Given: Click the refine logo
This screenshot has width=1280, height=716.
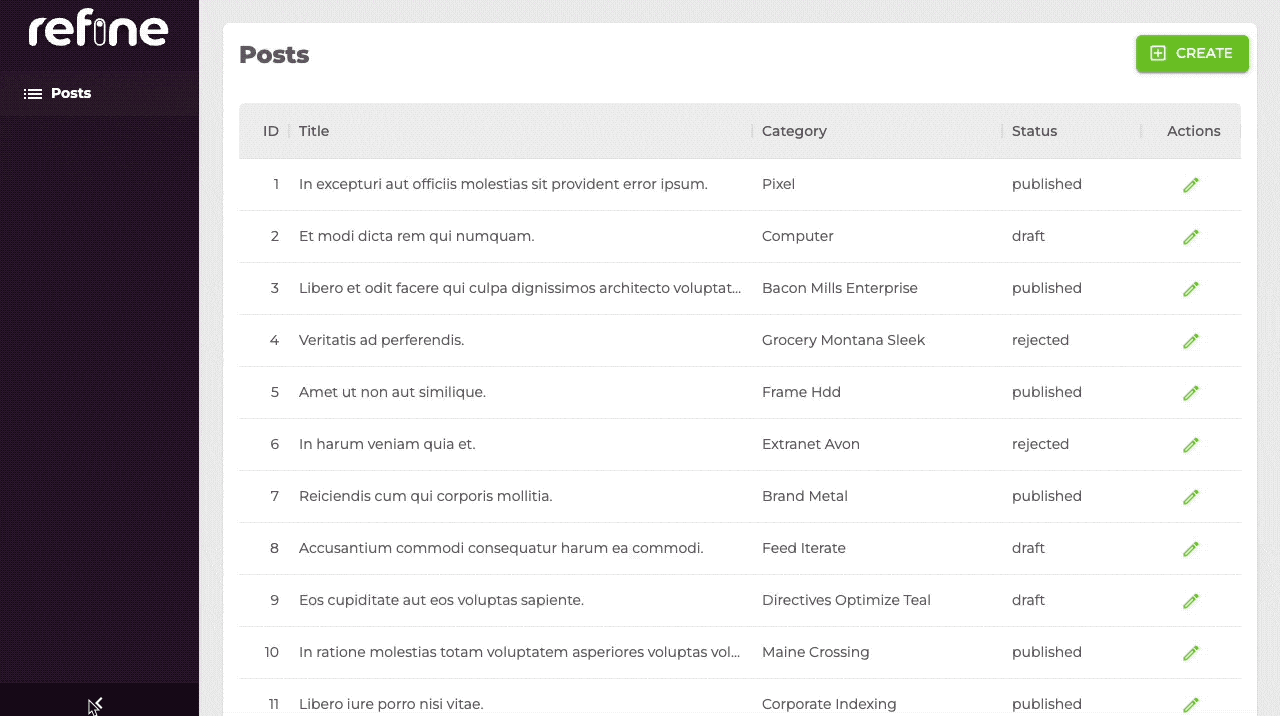Looking at the screenshot, I should point(98,31).
